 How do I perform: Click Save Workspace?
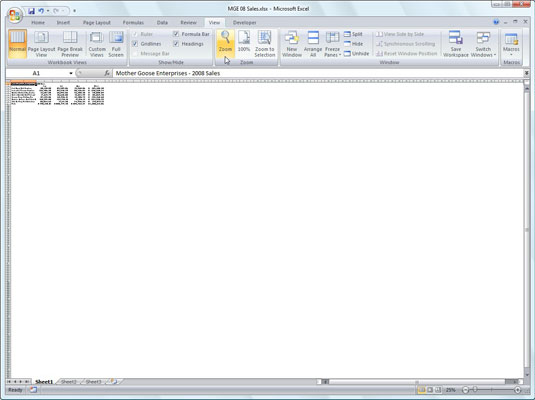[x=456, y=44]
